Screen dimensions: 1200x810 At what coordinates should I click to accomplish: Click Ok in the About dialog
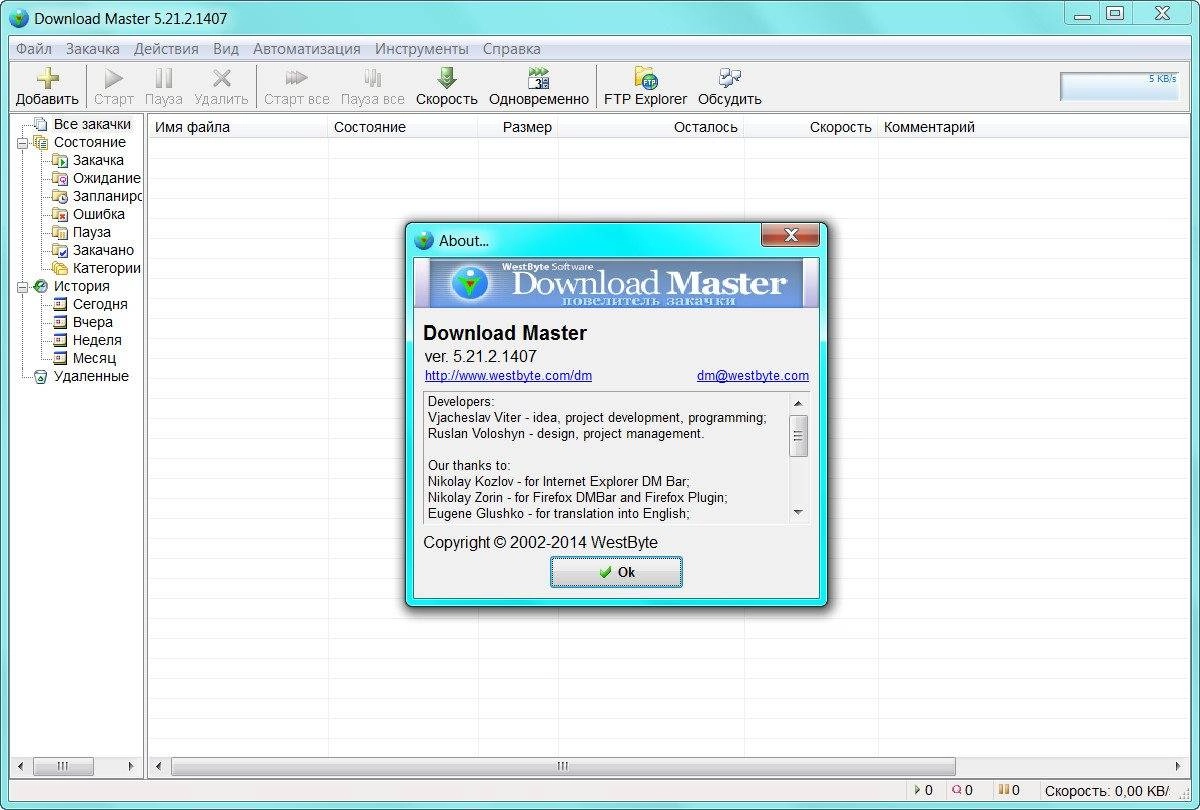(616, 572)
